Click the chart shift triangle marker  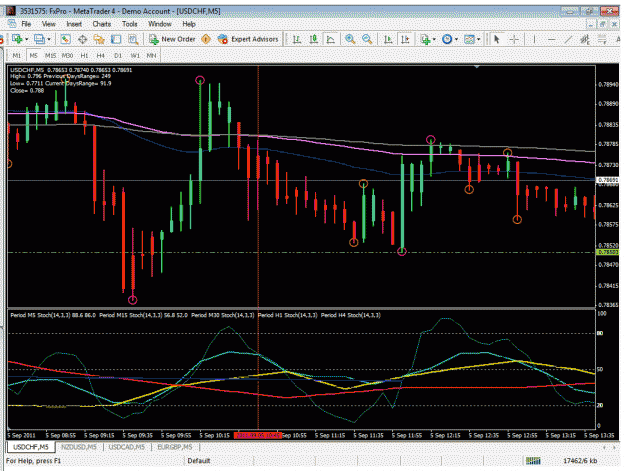(477, 67)
